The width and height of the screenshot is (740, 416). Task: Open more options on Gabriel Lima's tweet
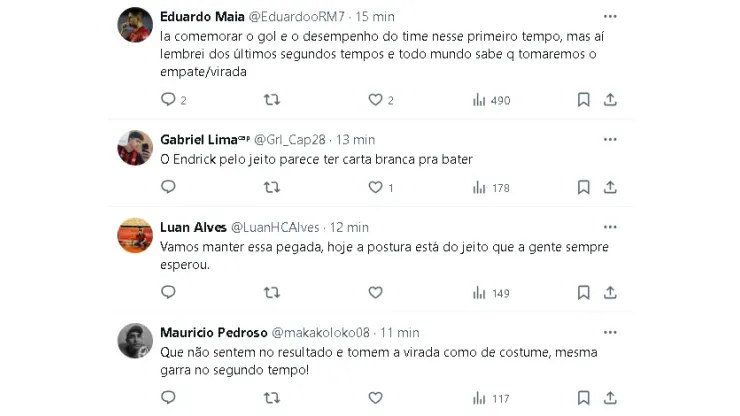tap(610, 139)
